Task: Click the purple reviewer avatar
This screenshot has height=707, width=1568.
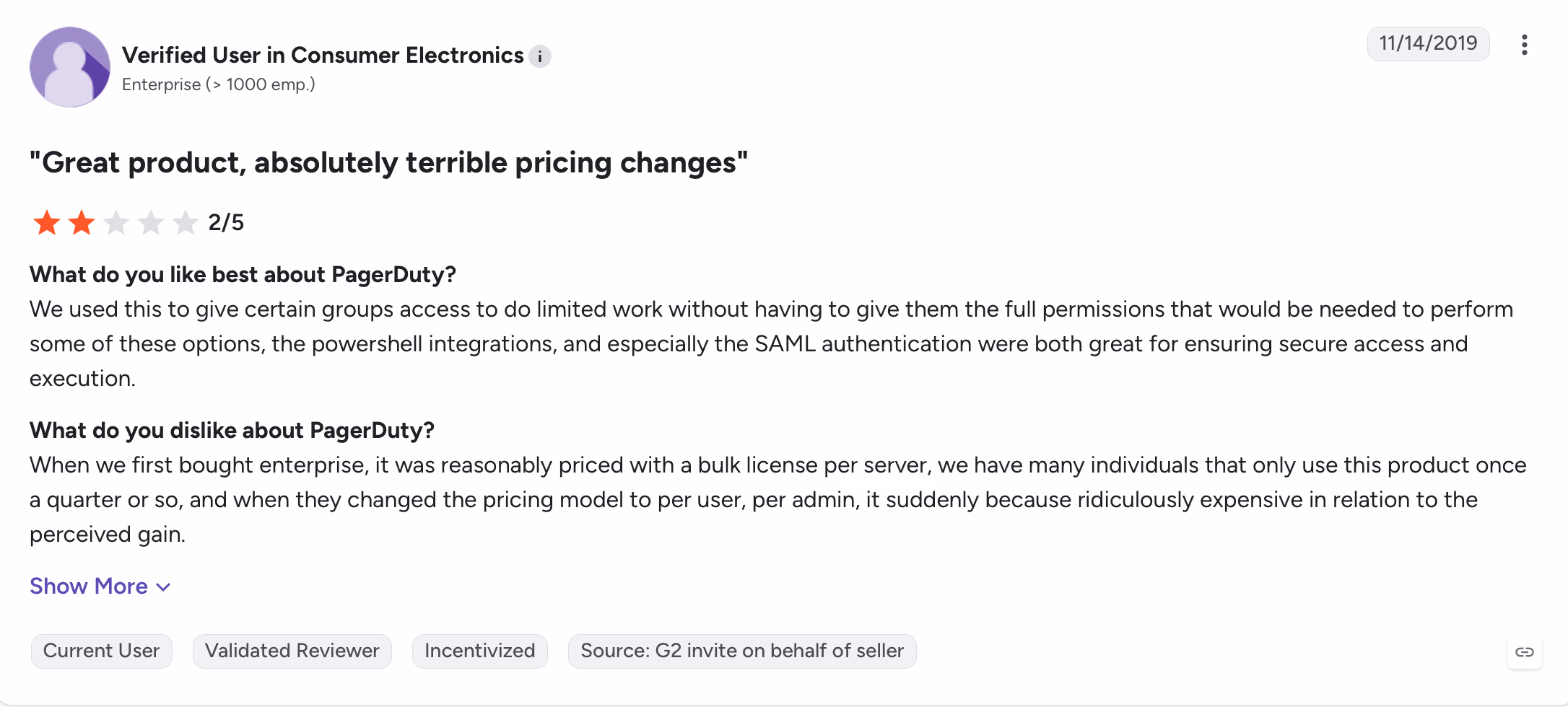Action: pos(70,67)
